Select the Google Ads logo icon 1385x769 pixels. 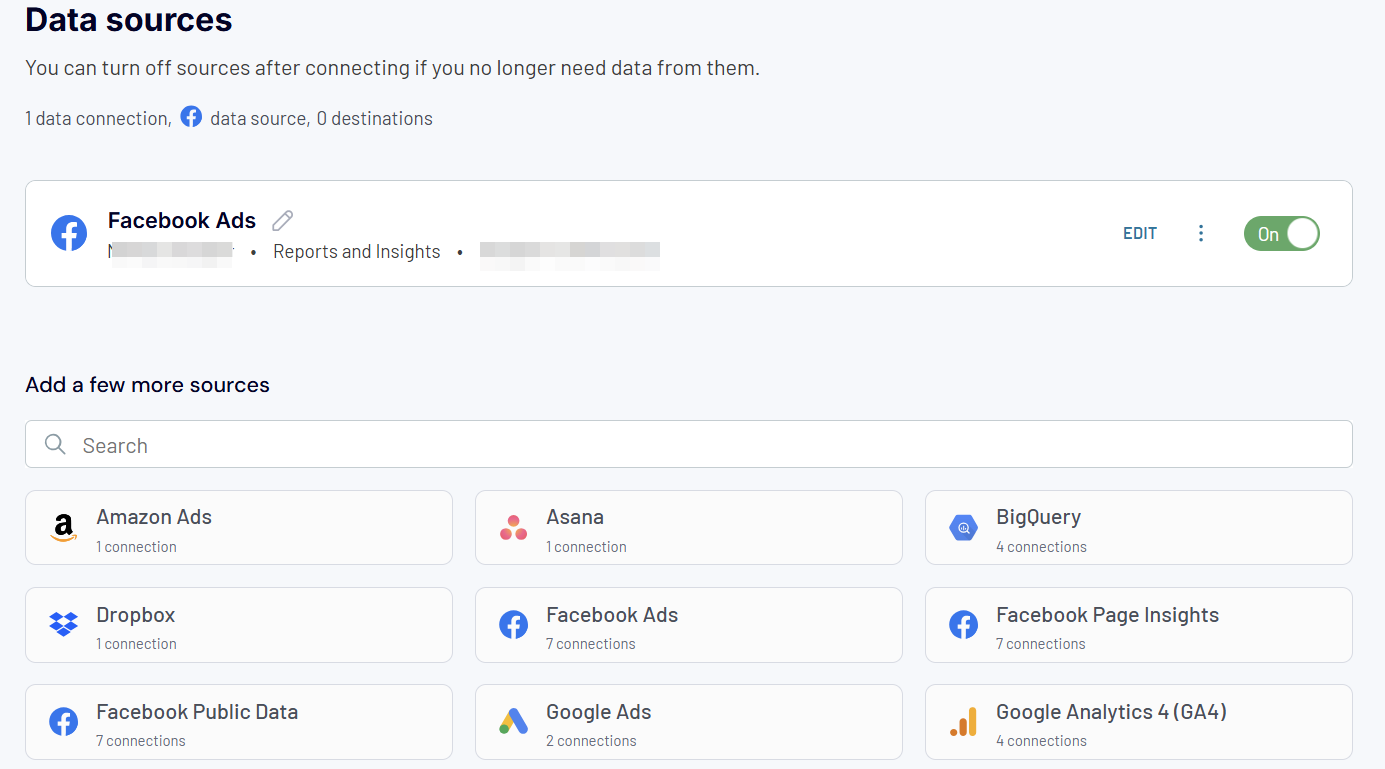click(x=513, y=721)
